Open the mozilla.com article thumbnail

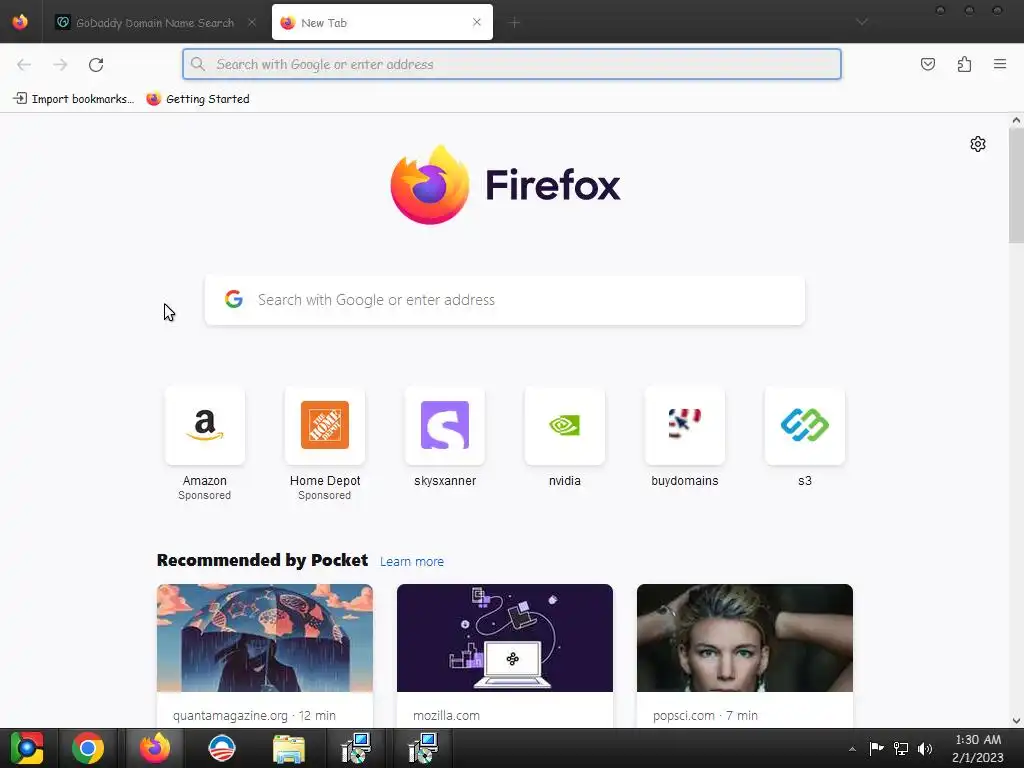point(505,638)
